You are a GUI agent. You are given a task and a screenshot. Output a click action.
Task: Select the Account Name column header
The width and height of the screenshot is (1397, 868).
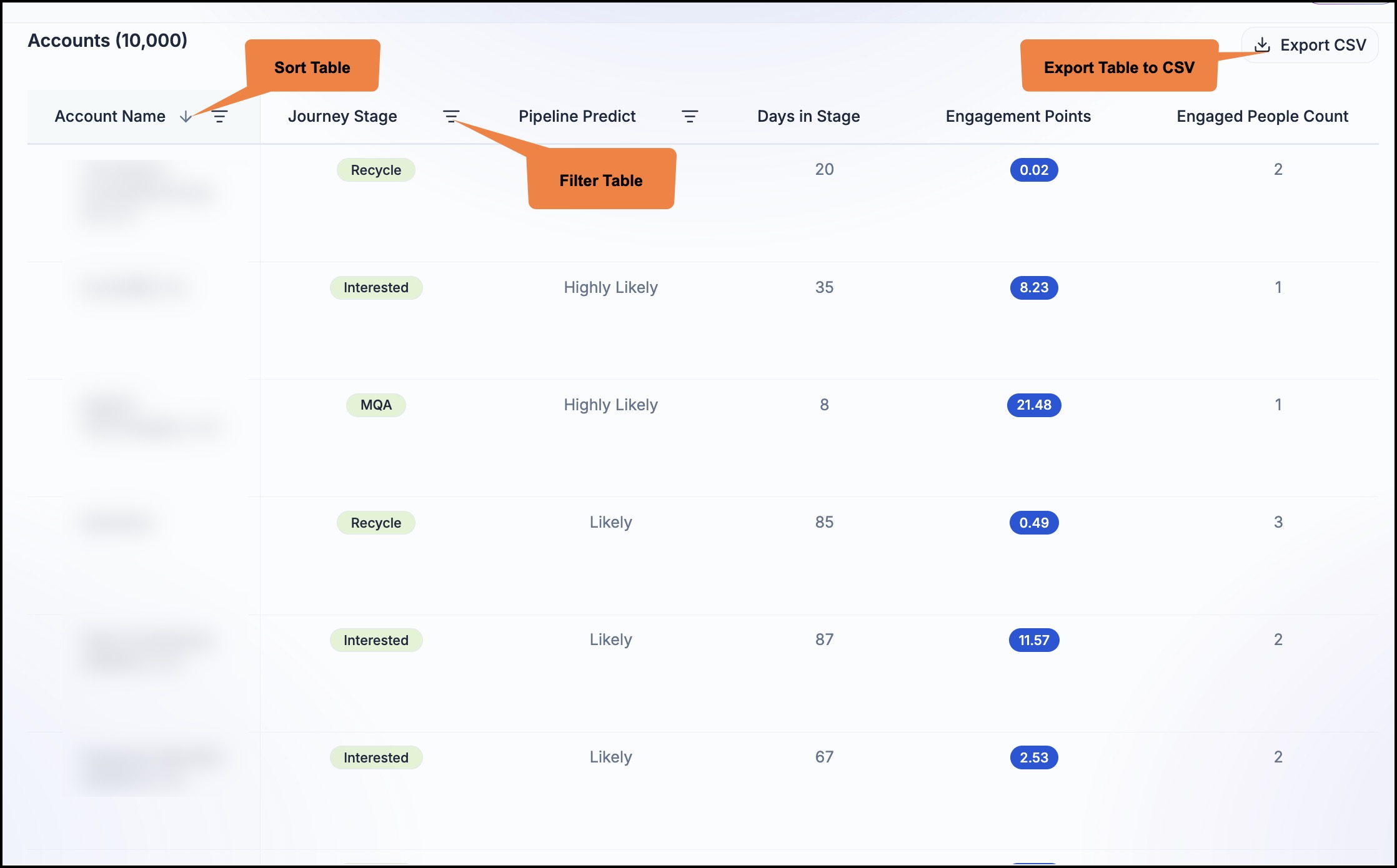pos(110,117)
